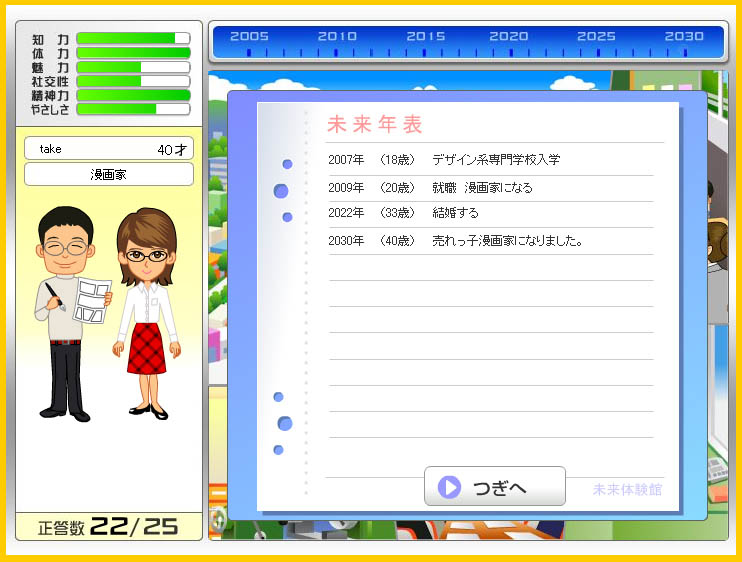The width and height of the screenshot is (742, 562).
Task: Click the 社交性 stat bar
Action: click(133, 81)
